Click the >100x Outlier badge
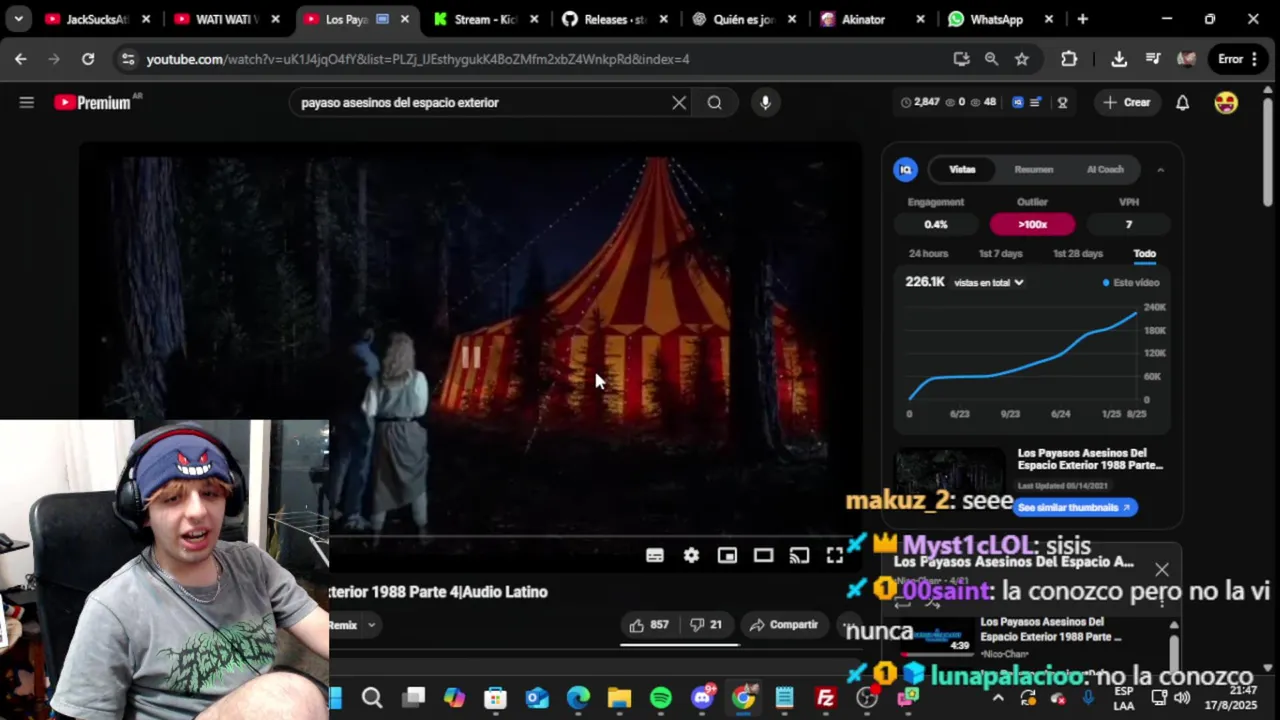 (x=1032, y=224)
